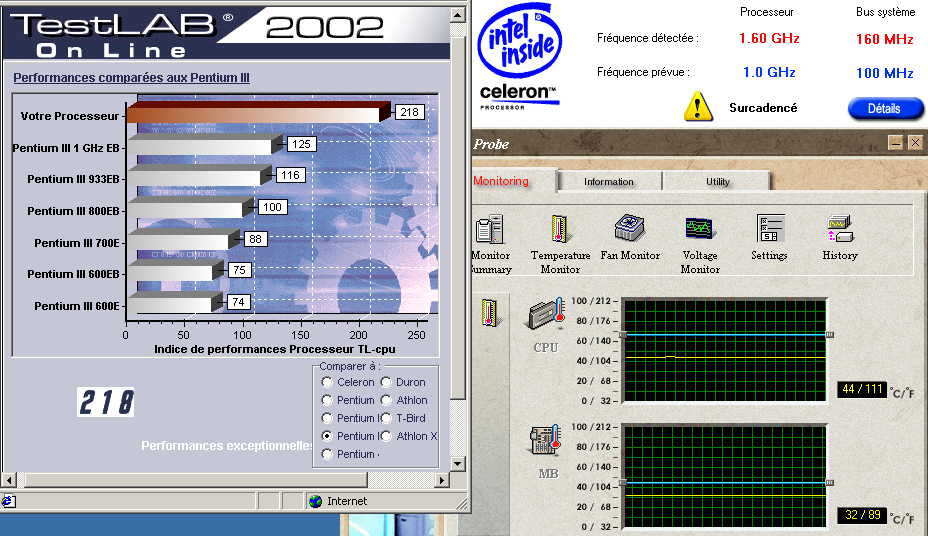Viewport: 928px width, 536px height.
Task: Click the MB temperature threshold slider handle
Action: coord(830,483)
